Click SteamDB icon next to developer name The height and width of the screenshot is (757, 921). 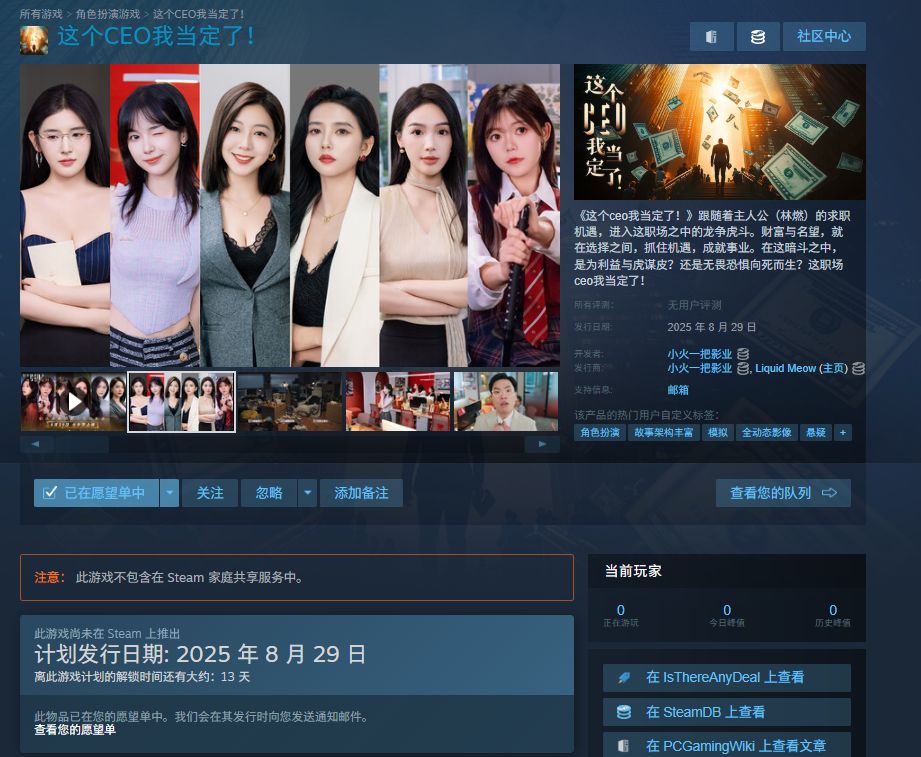click(x=743, y=354)
